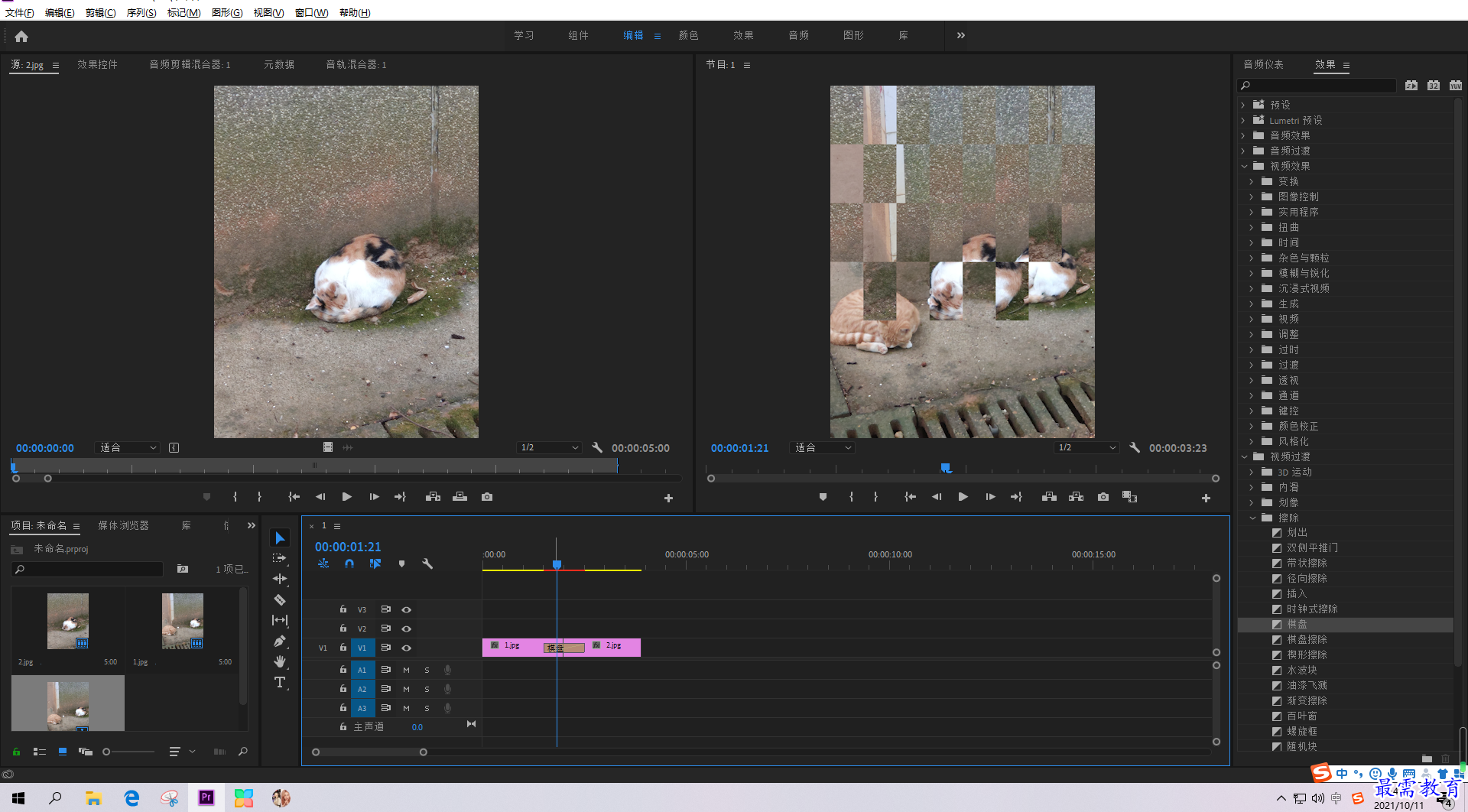Collapse the 视频效果 folder
The image size is (1468, 812).
[1243, 166]
